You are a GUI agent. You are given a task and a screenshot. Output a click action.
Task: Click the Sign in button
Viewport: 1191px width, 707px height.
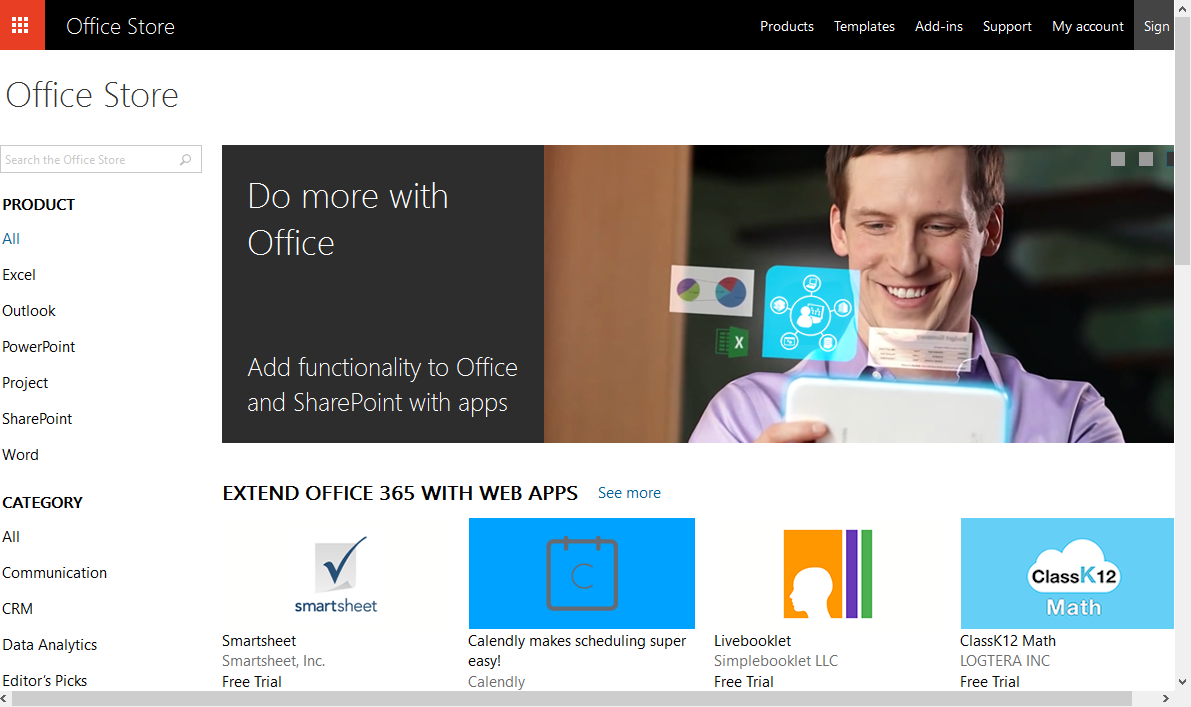tap(1155, 25)
